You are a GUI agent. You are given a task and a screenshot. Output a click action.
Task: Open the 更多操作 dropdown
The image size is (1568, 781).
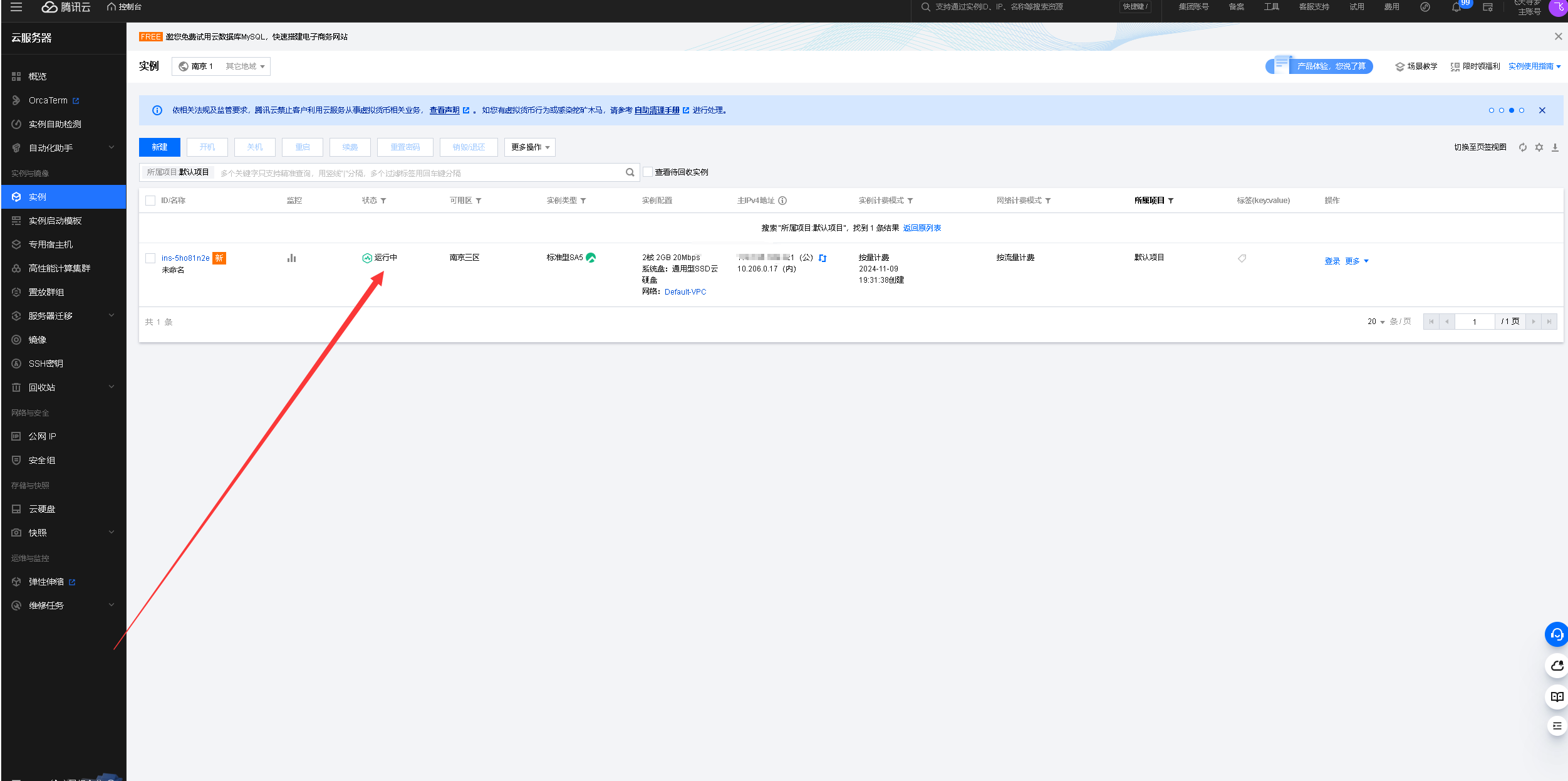point(529,147)
